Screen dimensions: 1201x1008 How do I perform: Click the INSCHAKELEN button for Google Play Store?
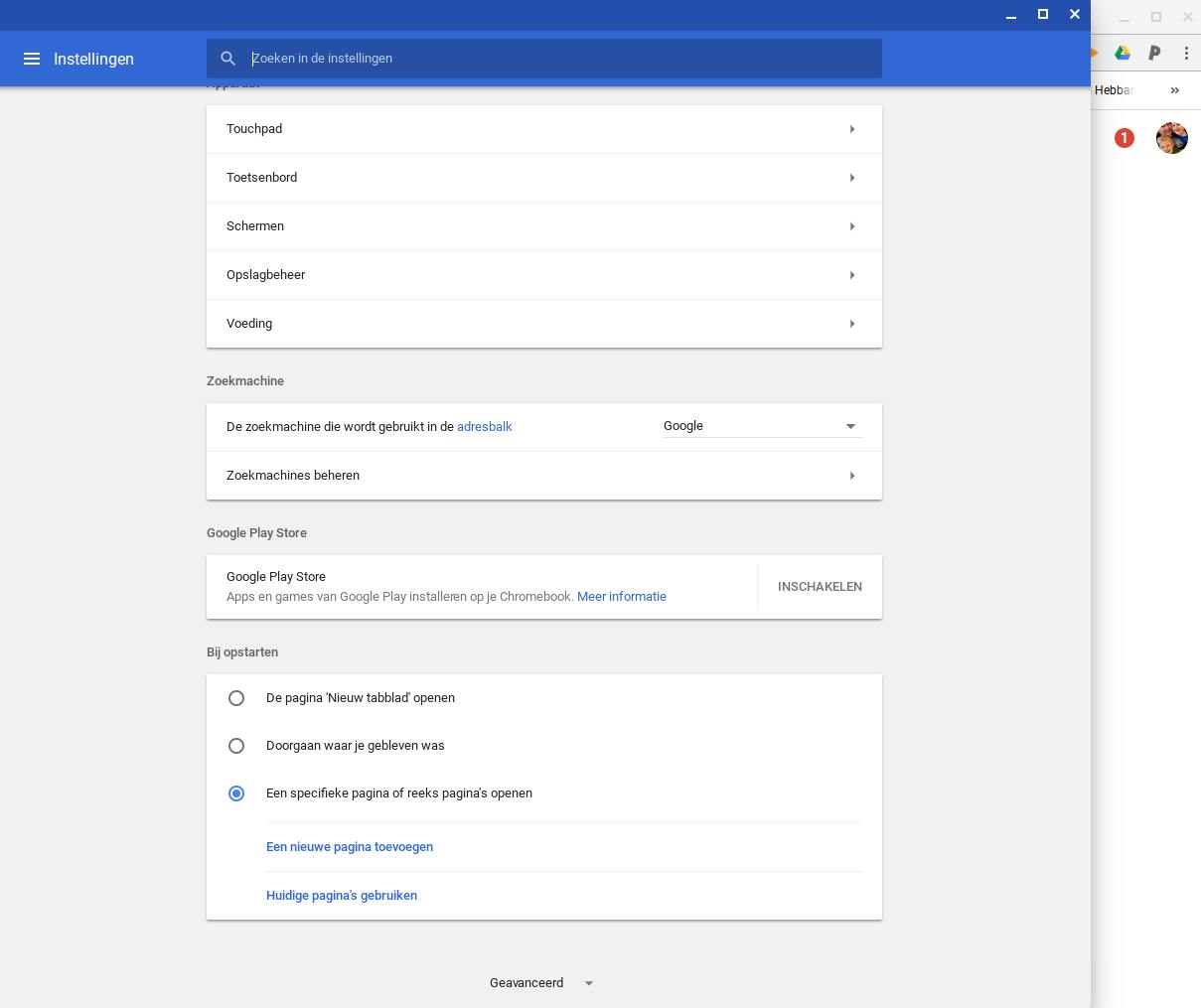(x=820, y=587)
